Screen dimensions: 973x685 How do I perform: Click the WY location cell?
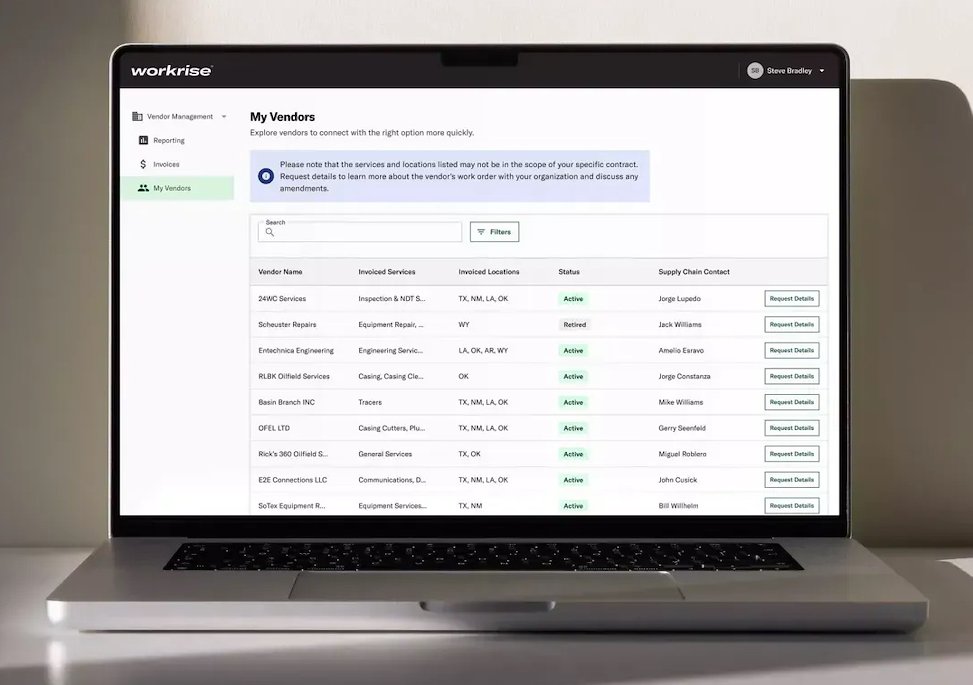(x=464, y=325)
